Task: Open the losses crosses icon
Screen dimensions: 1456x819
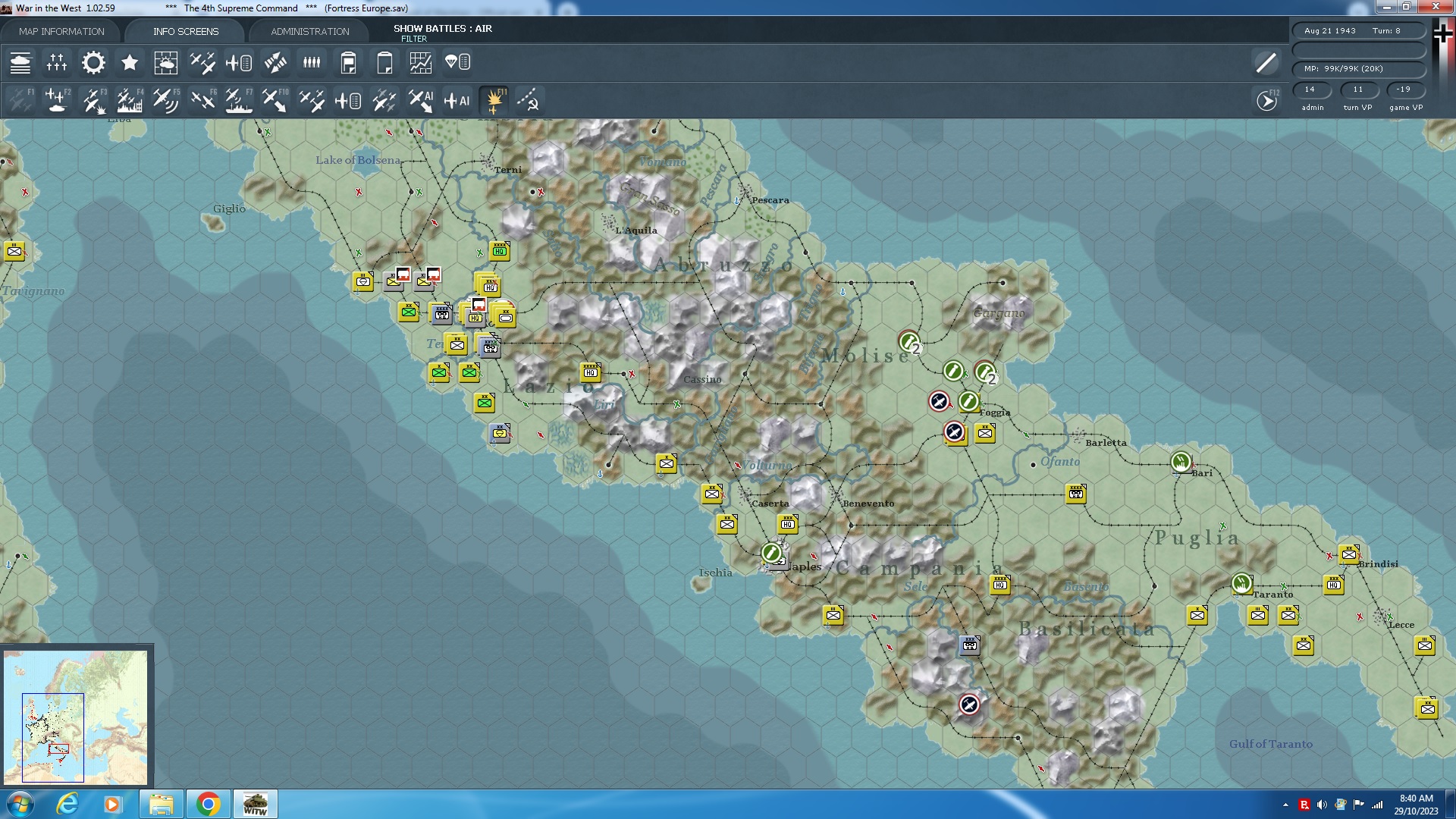Action: coord(57,63)
